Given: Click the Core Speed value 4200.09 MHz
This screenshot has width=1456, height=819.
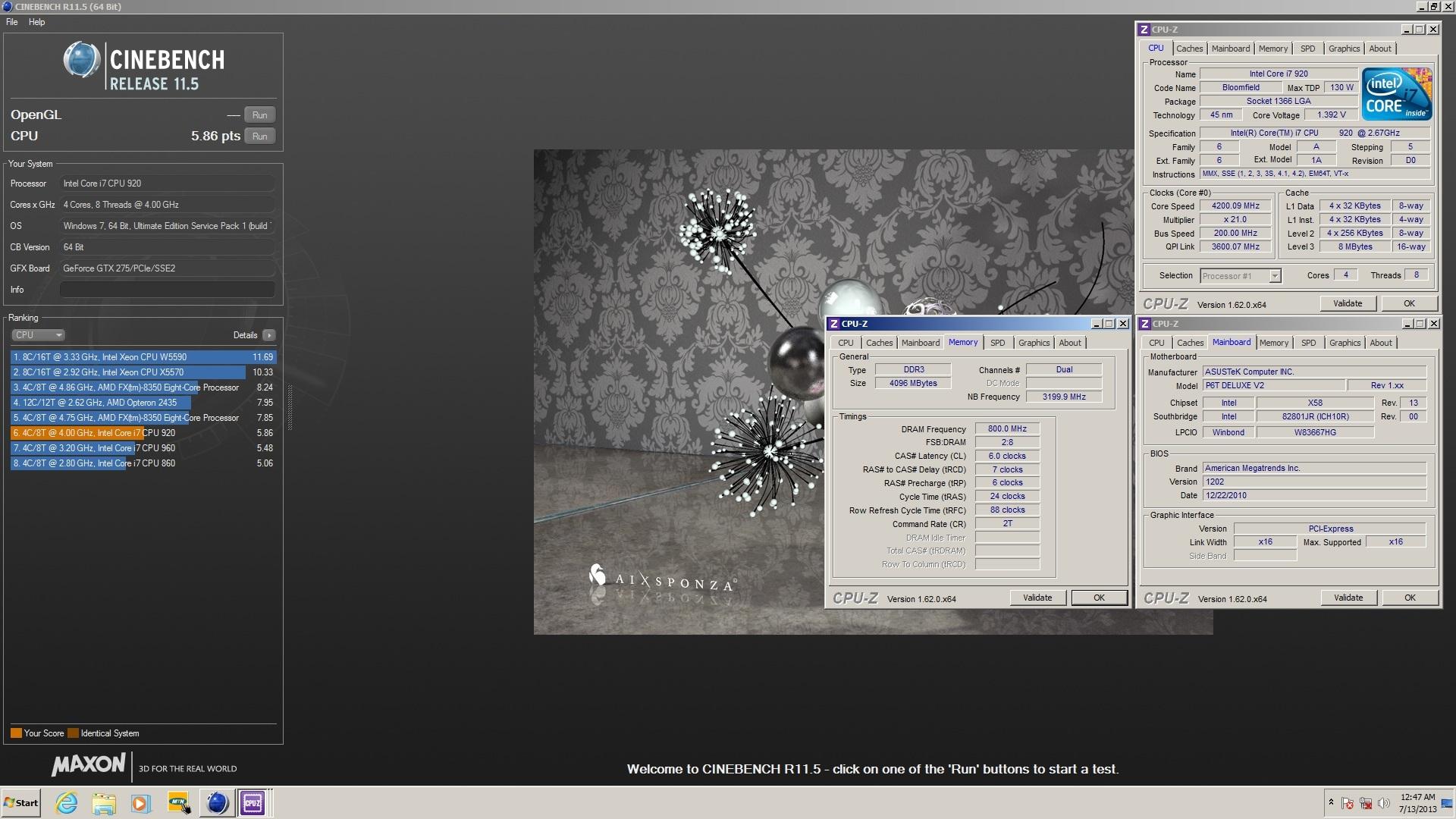Looking at the screenshot, I should tap(1235, 206).
